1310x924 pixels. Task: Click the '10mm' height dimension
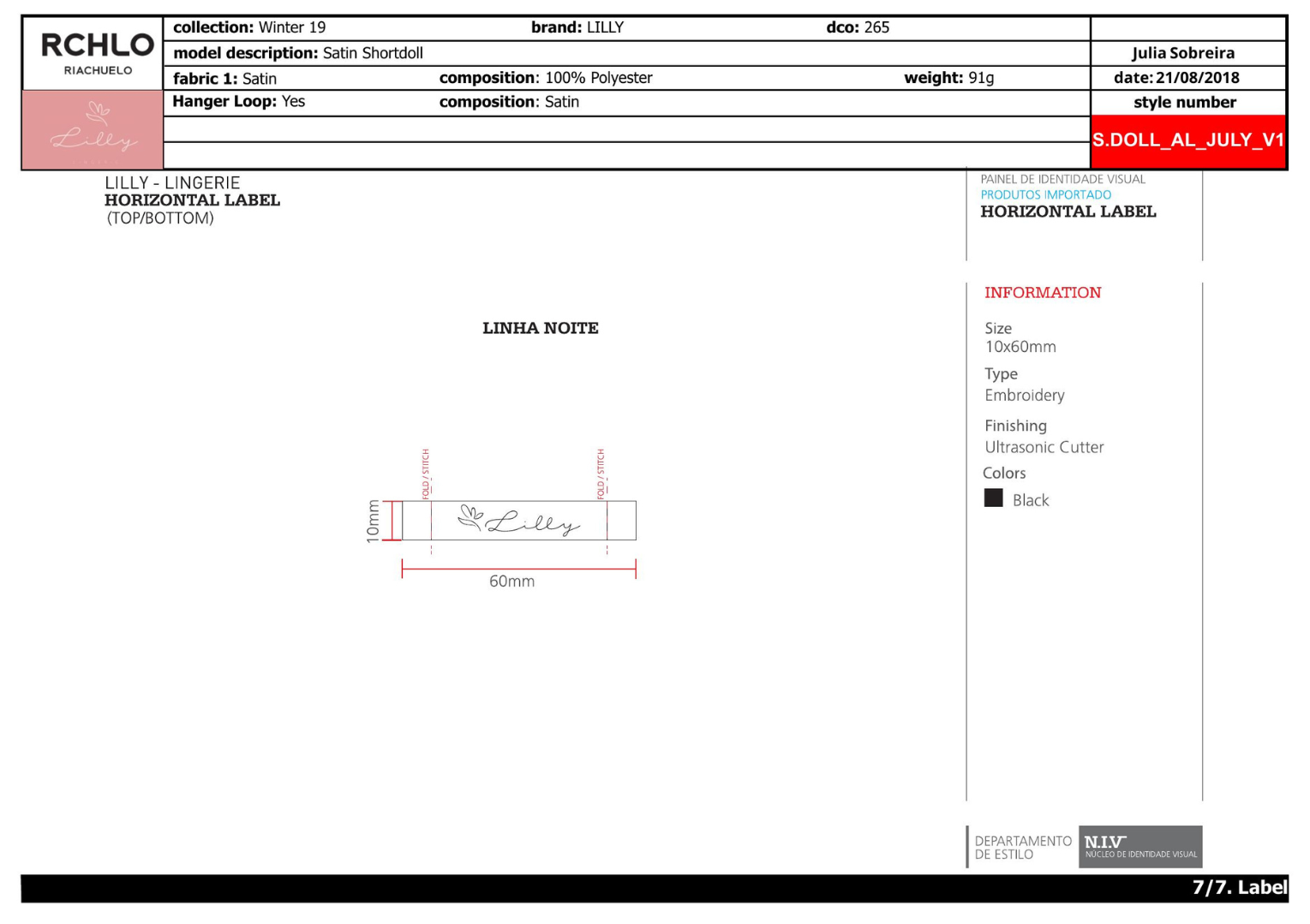(373, 521)
